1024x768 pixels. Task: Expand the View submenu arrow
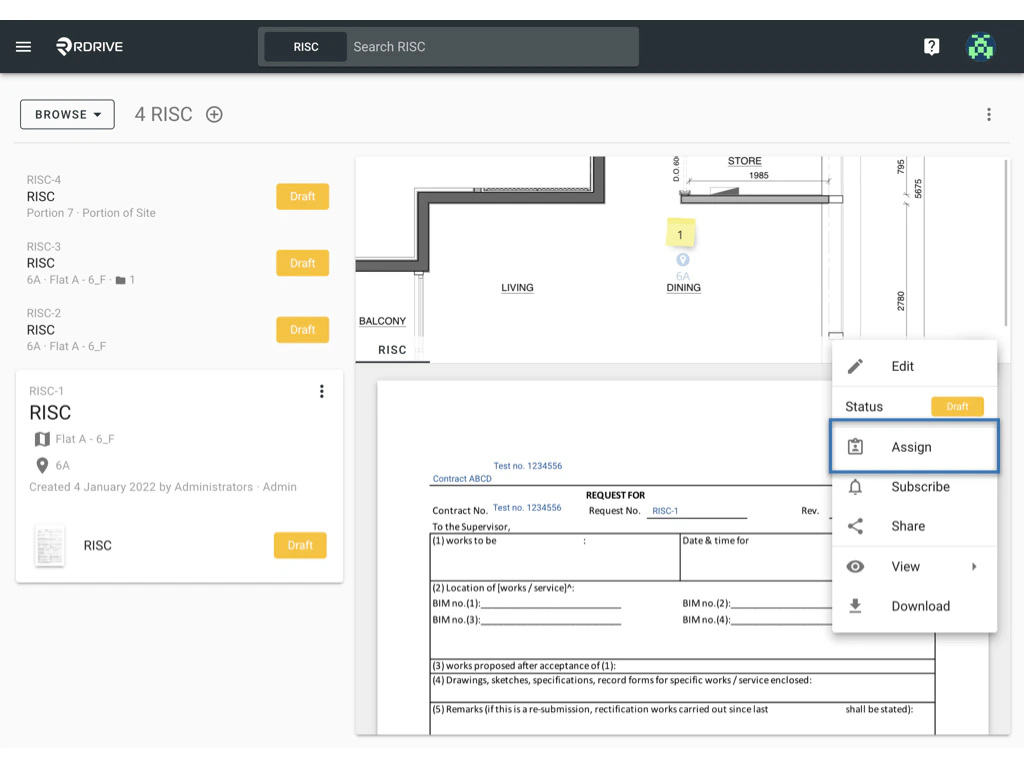click(x=975, y=566)
